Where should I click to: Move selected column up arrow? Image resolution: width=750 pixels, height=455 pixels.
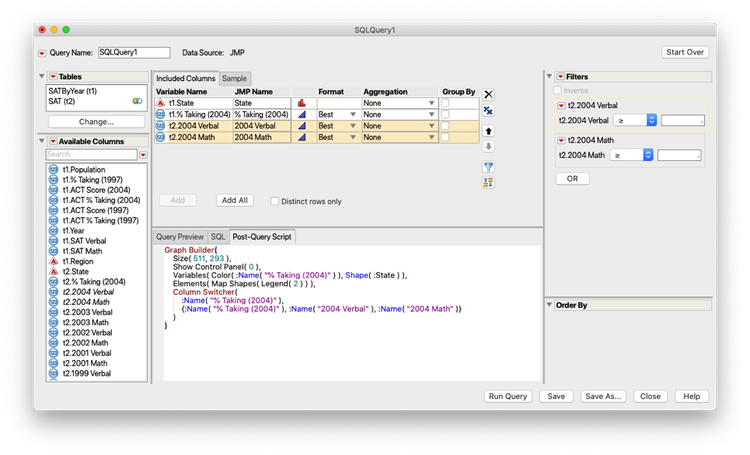[x=488, y=131]
